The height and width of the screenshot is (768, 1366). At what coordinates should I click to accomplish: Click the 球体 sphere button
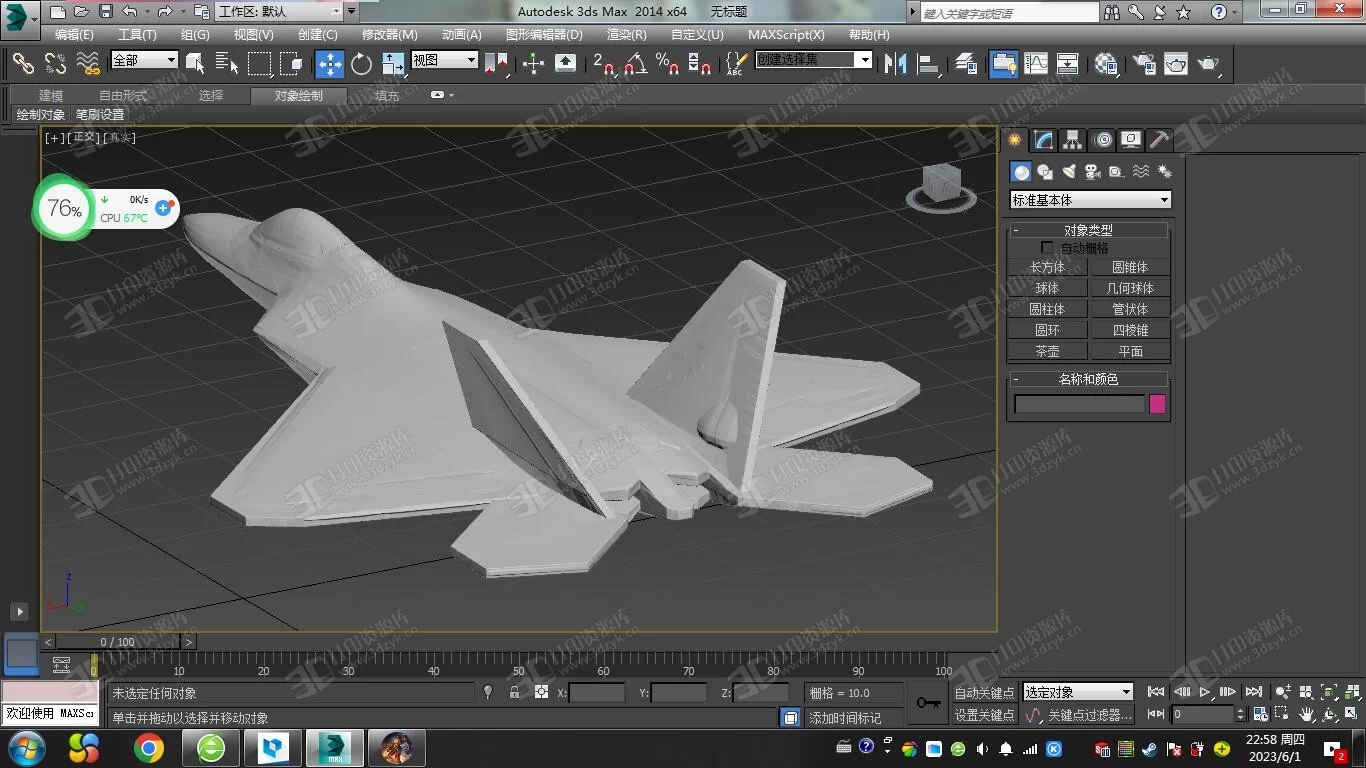(1047, 288)
